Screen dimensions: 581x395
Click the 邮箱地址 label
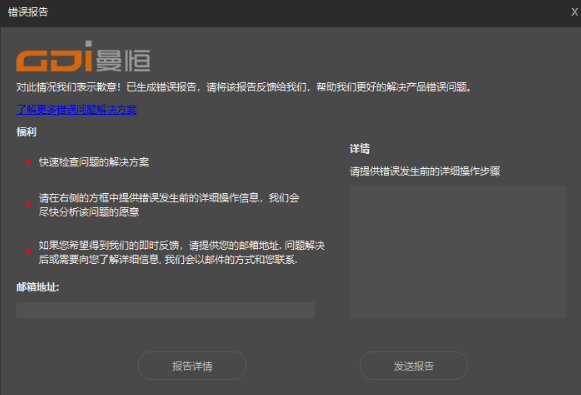[38, 287]
